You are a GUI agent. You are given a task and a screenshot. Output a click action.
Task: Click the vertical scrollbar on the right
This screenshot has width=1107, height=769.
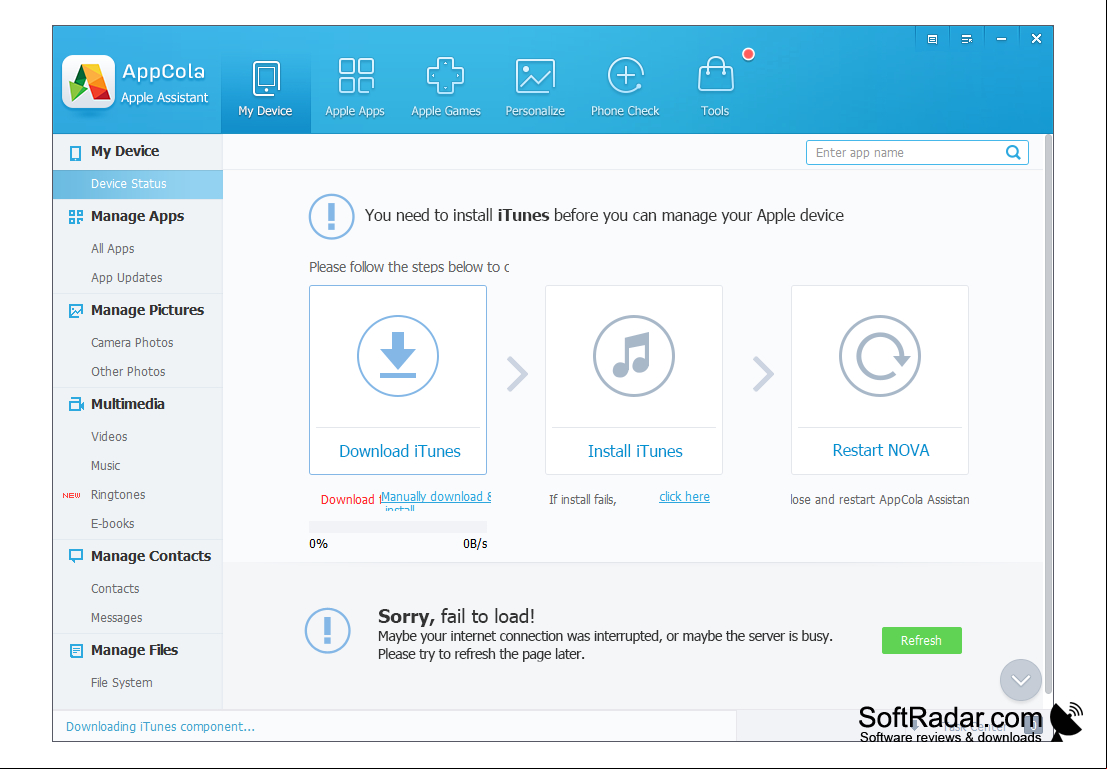1048,415
